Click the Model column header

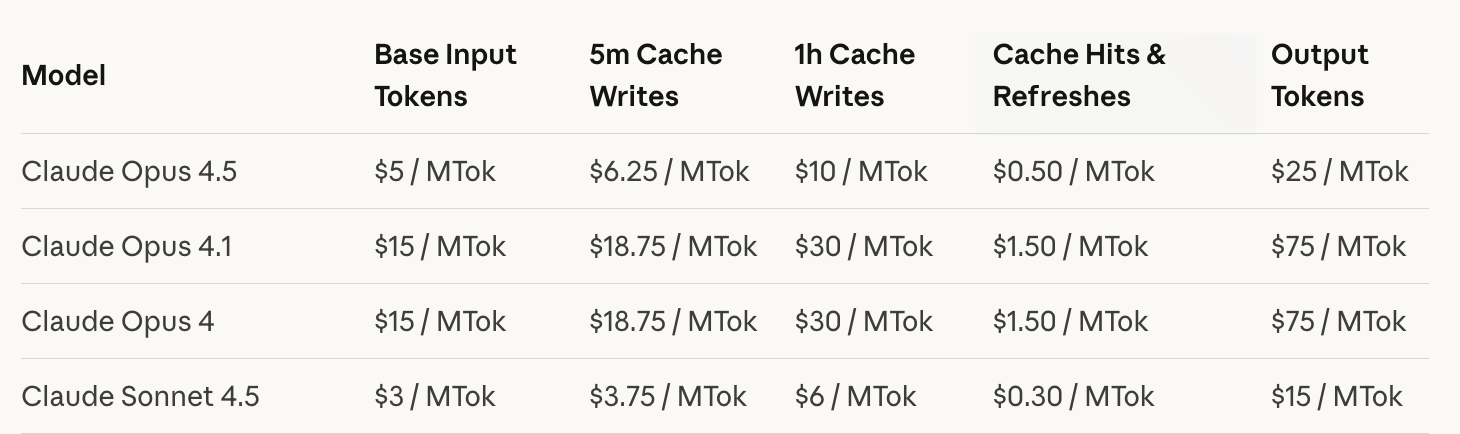tap(63, 75)
